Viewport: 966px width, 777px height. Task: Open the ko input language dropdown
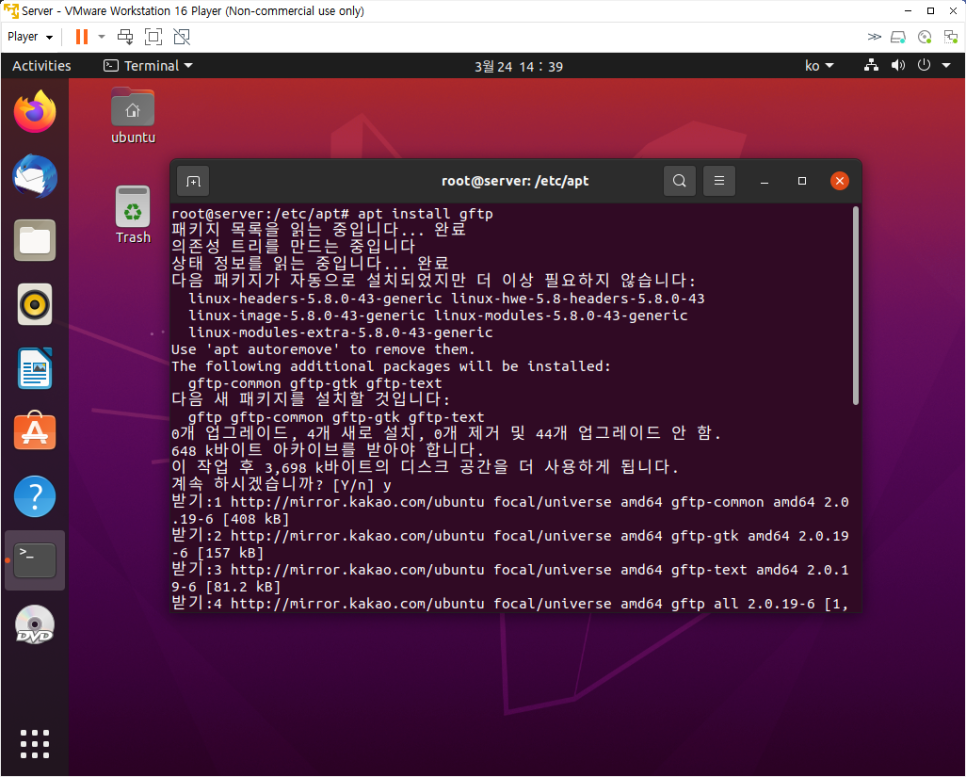819,66
